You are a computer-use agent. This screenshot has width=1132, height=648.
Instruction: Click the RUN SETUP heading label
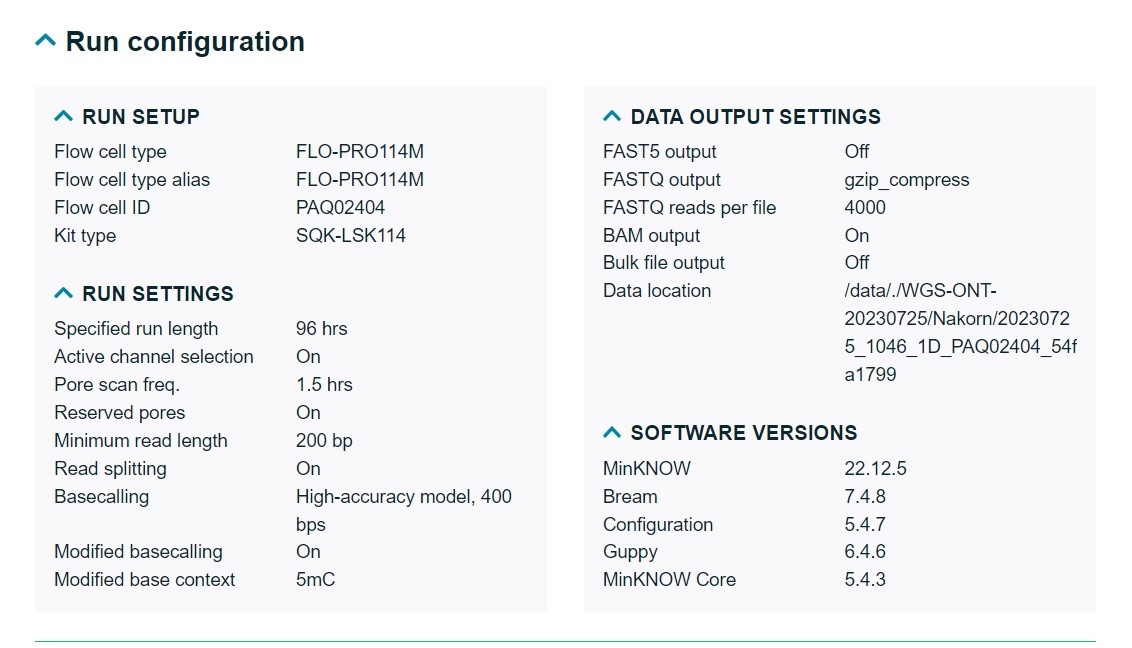tap(141, 117)
